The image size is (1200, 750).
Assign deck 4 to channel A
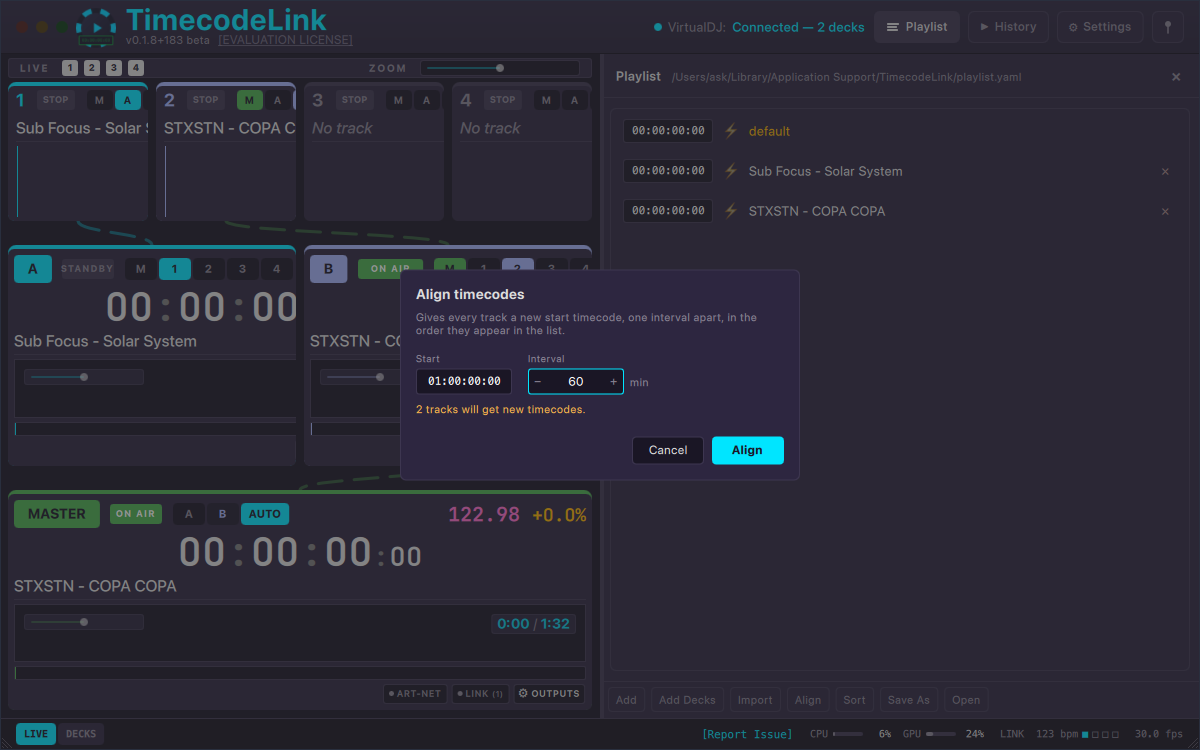(x=276, y=269)
